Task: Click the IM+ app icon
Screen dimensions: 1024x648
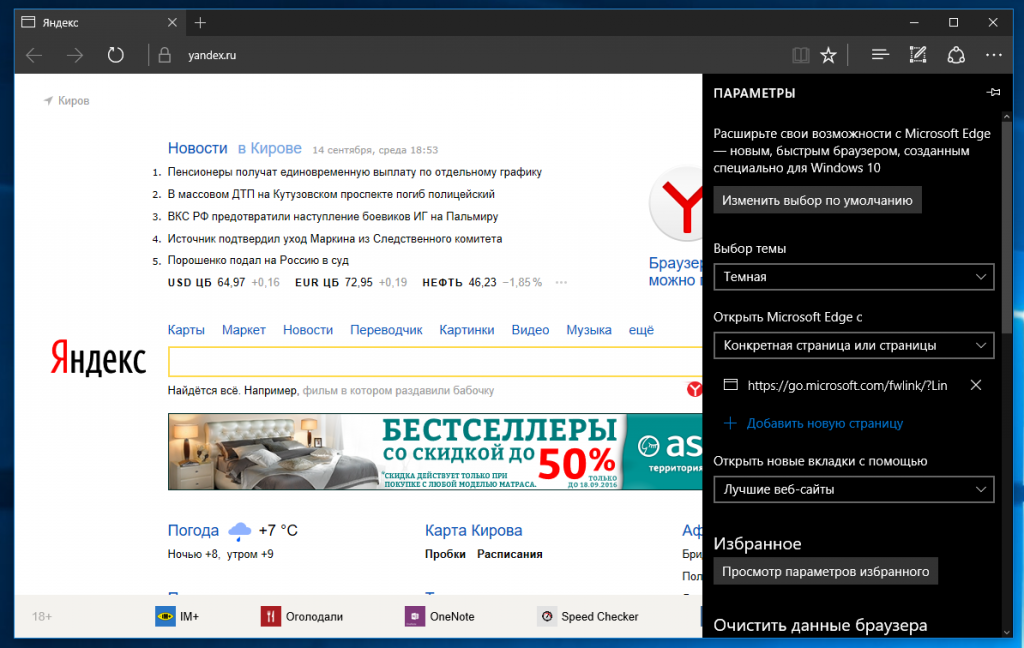Action: [165, 616]
